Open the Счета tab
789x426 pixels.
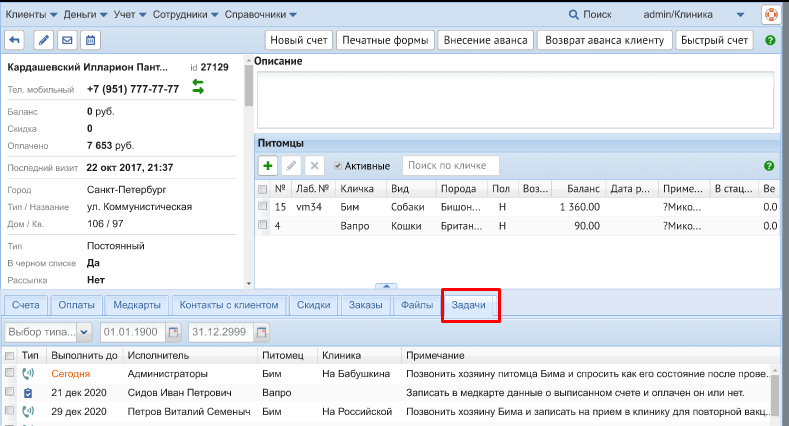[27, 305]
